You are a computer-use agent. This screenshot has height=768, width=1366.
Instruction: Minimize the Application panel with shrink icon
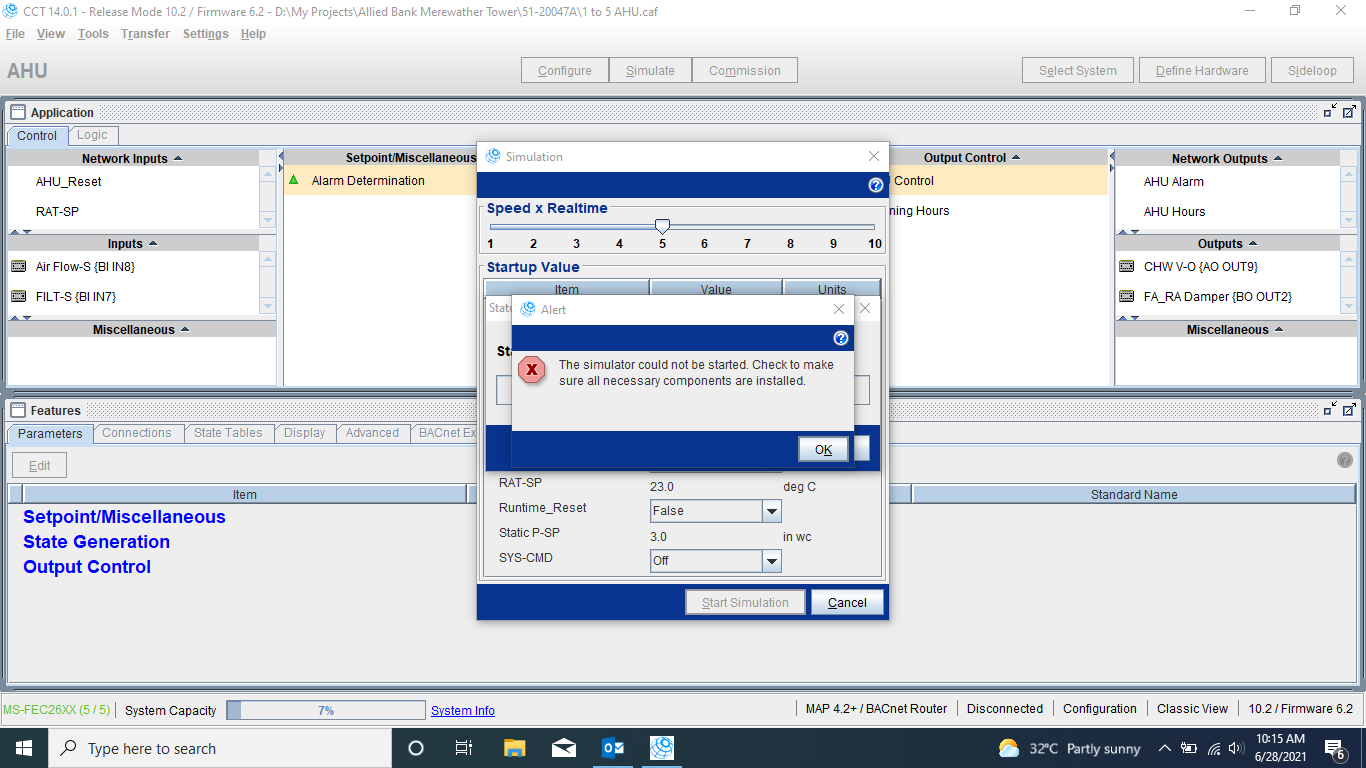click(1330, 112)
